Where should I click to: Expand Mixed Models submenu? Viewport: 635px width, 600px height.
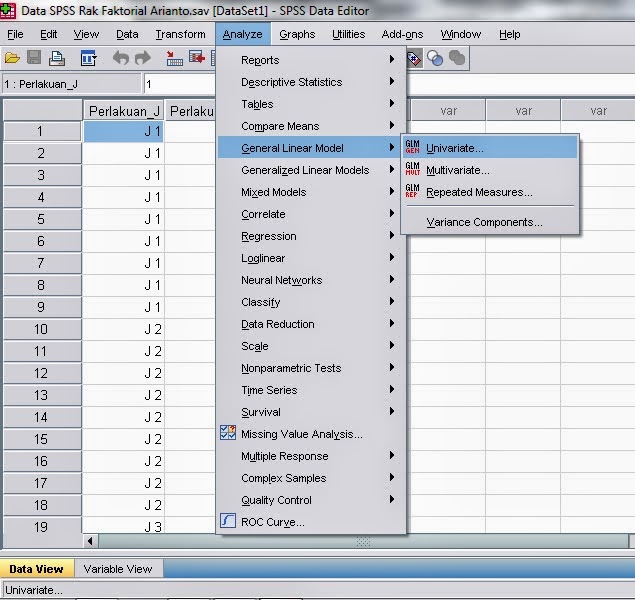point(311,192)
